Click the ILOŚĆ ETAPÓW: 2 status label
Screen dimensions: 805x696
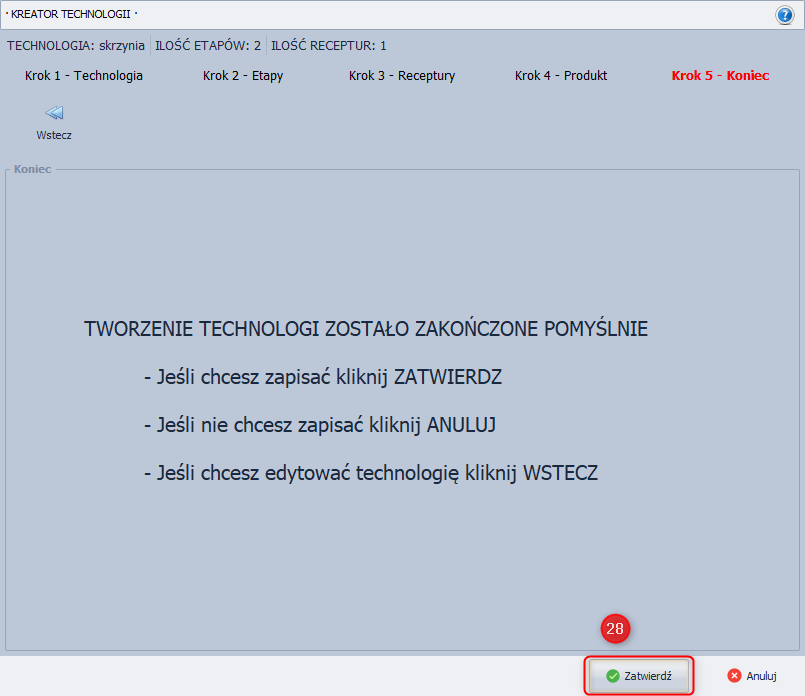(x=208, y=46)
